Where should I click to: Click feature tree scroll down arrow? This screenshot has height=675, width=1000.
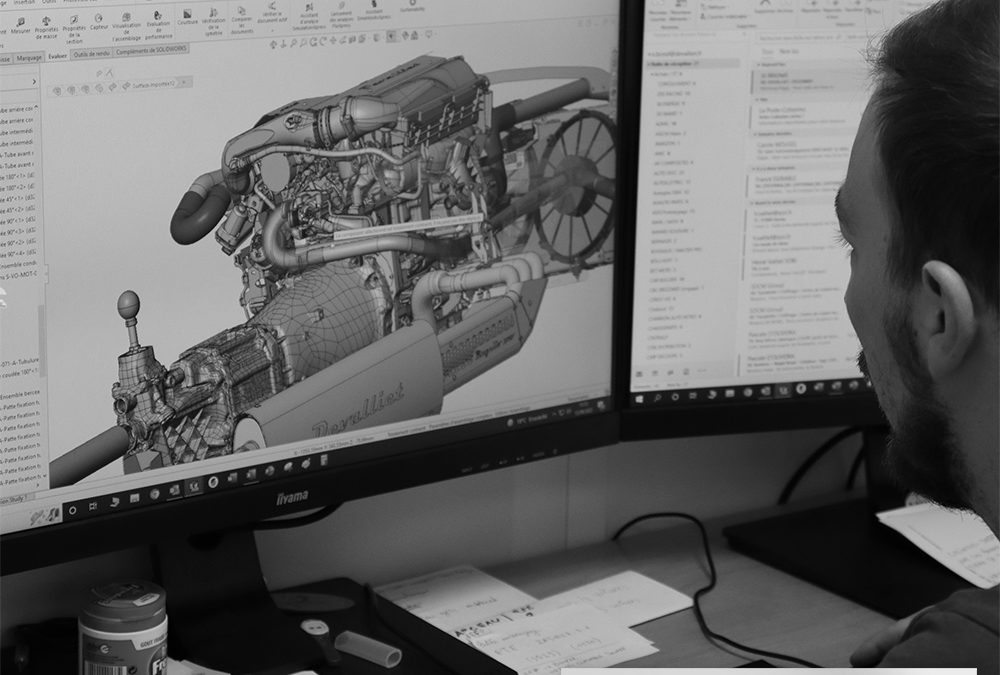44,477
